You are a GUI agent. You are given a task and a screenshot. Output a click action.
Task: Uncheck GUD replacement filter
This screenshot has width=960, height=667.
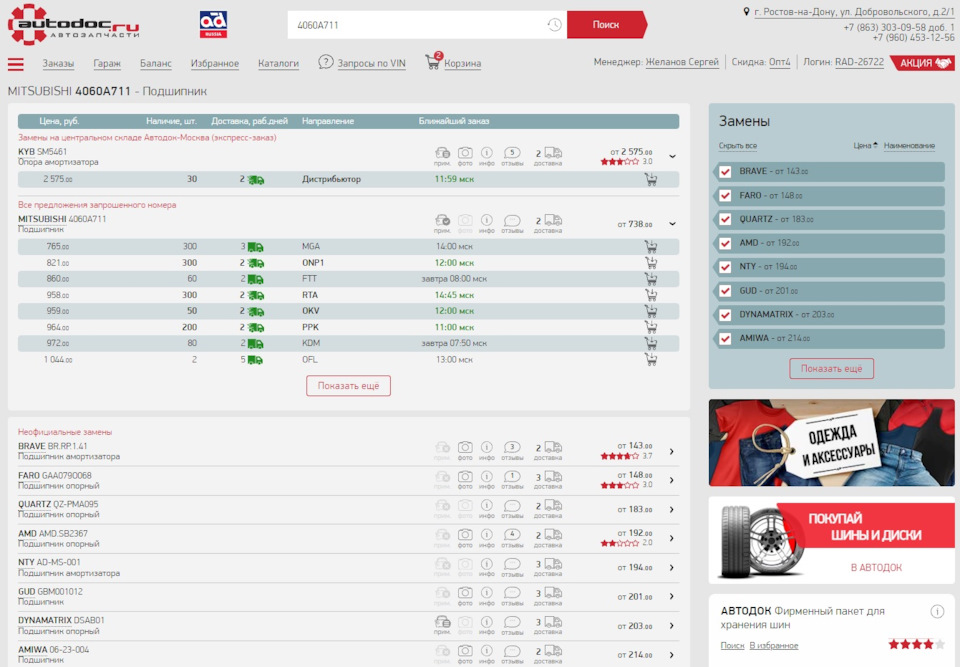pyautogui.click(x=726, y=291)
